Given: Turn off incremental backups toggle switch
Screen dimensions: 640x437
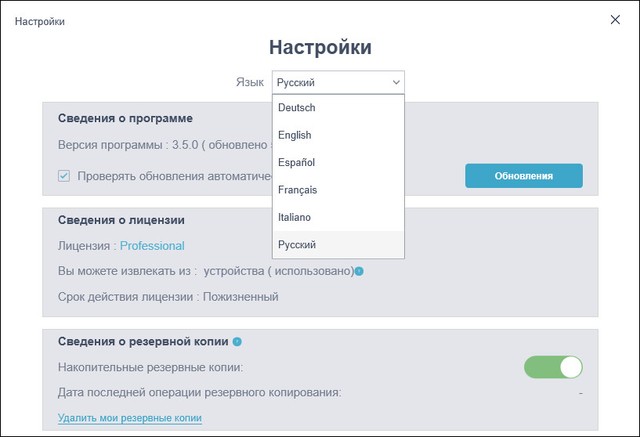Looking at the screenshot, I should 553,367.
